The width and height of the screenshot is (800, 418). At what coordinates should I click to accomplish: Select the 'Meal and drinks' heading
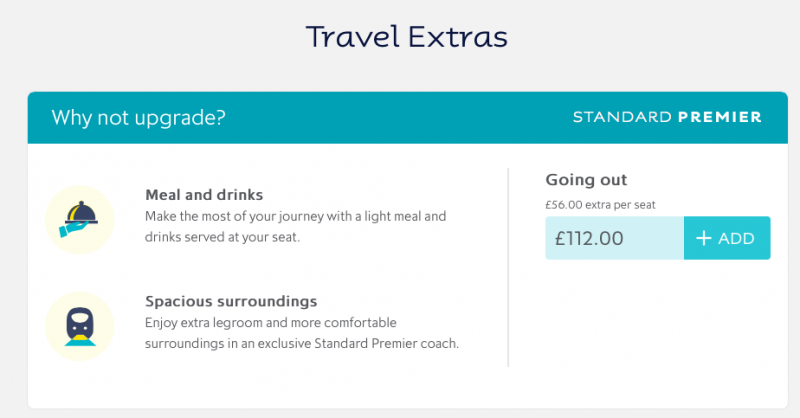tap(204, 195)
